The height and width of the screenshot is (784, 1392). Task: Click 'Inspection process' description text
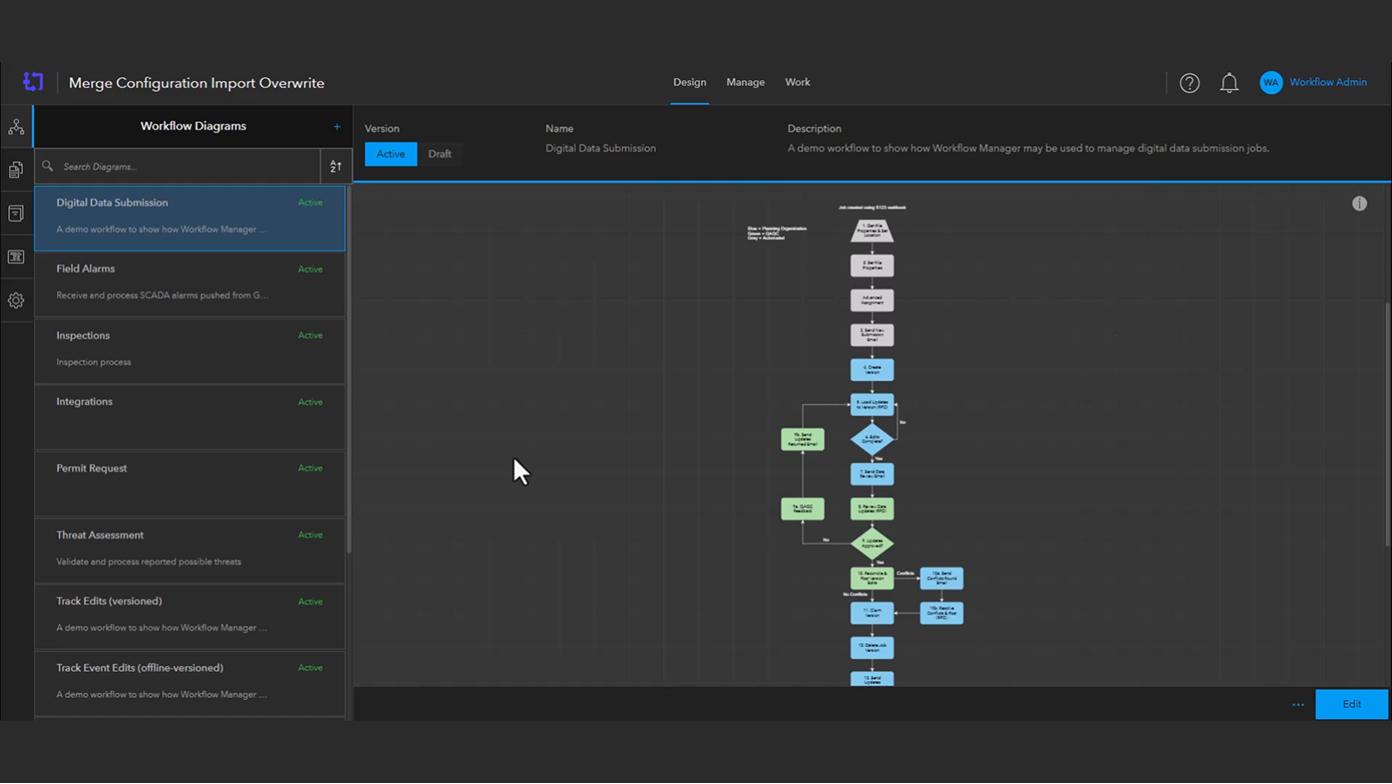(93, 362)
